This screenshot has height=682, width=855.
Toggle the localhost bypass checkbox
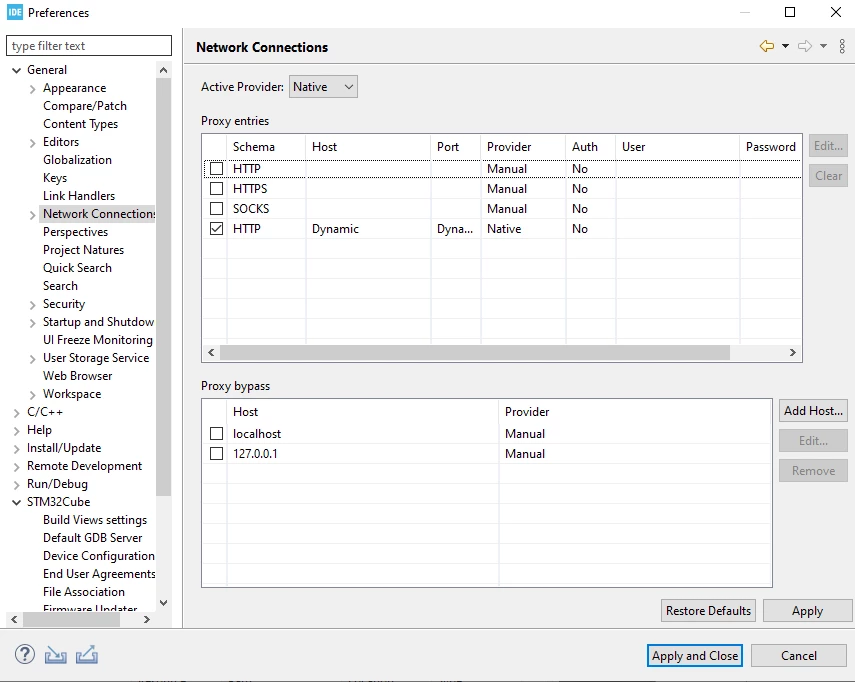(x=216, y=433)
